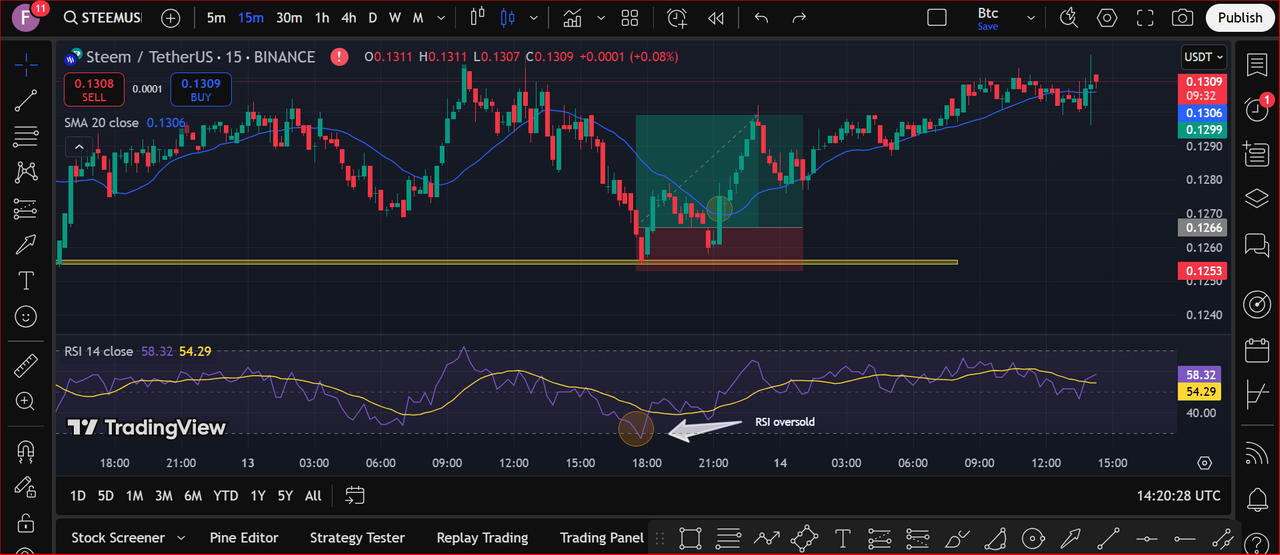Open the Stock Screener tab
Viewport: 1280px width, 555px height.
(118, 537)
